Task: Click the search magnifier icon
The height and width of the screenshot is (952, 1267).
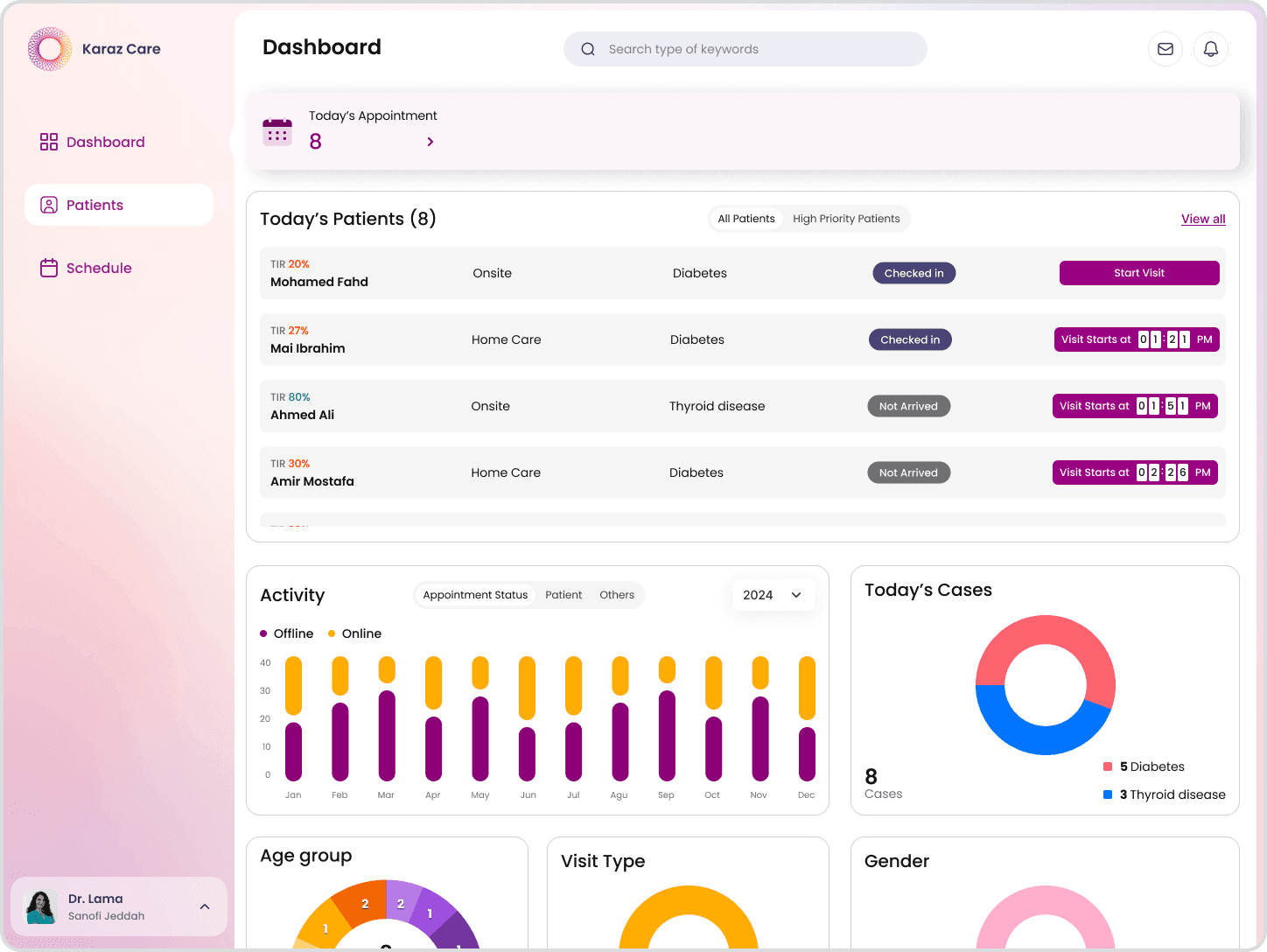Action: [x=588, y=49]
